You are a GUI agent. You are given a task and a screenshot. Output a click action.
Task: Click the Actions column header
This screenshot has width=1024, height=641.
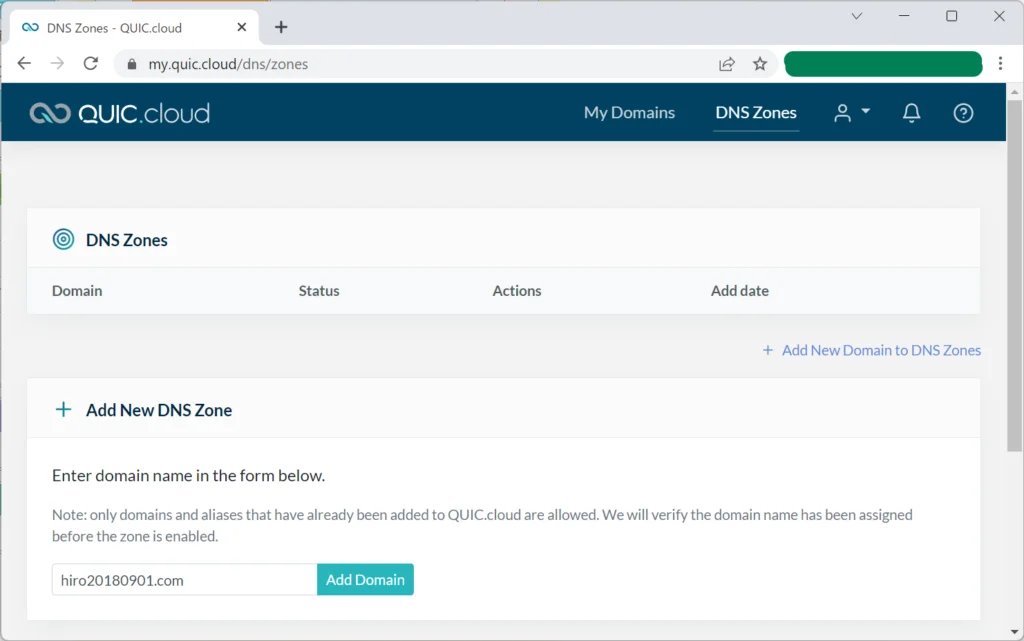(x=517, y=290)
